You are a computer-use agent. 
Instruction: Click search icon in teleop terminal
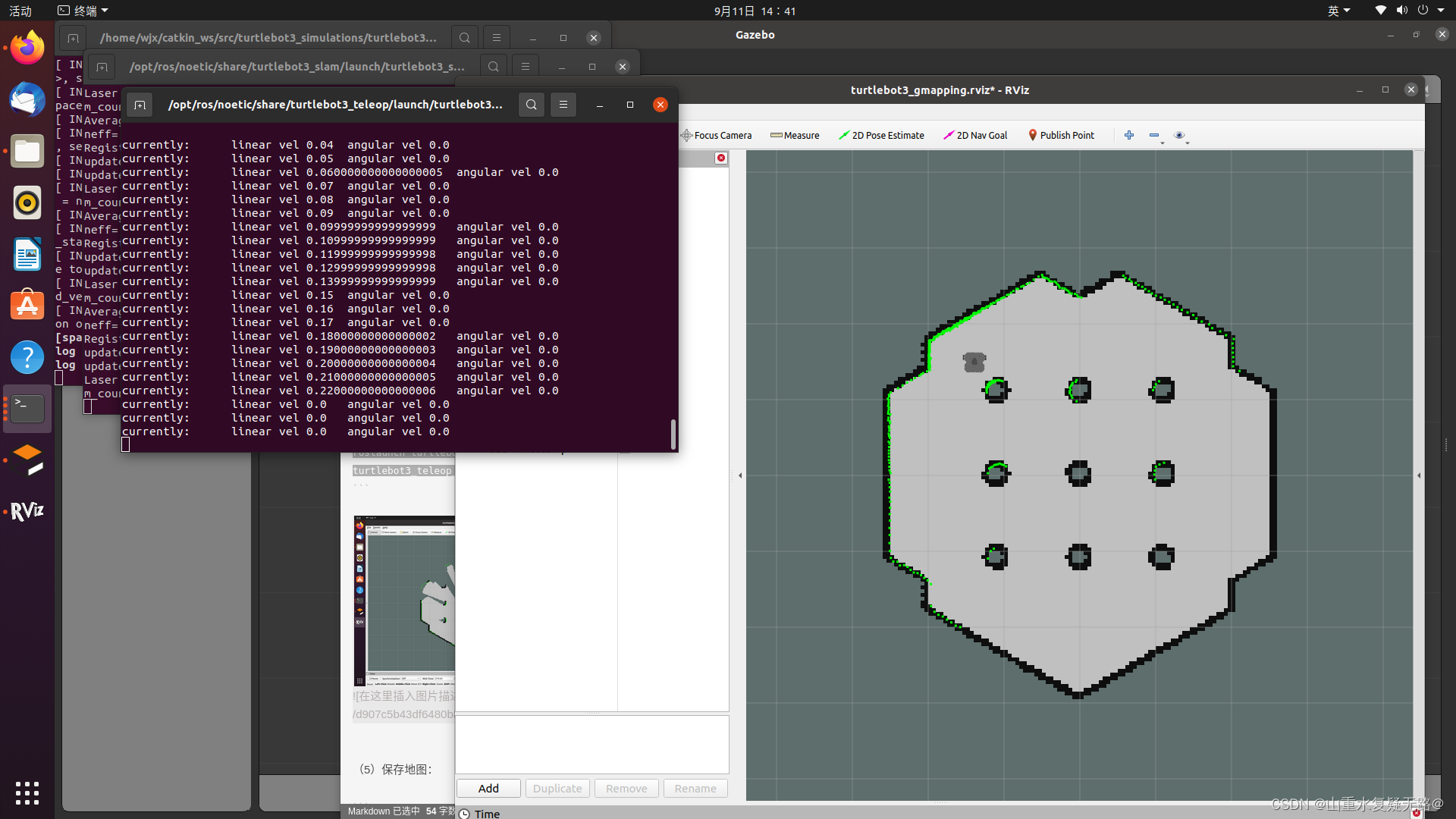pyautogui.click(x=532, y=105)
